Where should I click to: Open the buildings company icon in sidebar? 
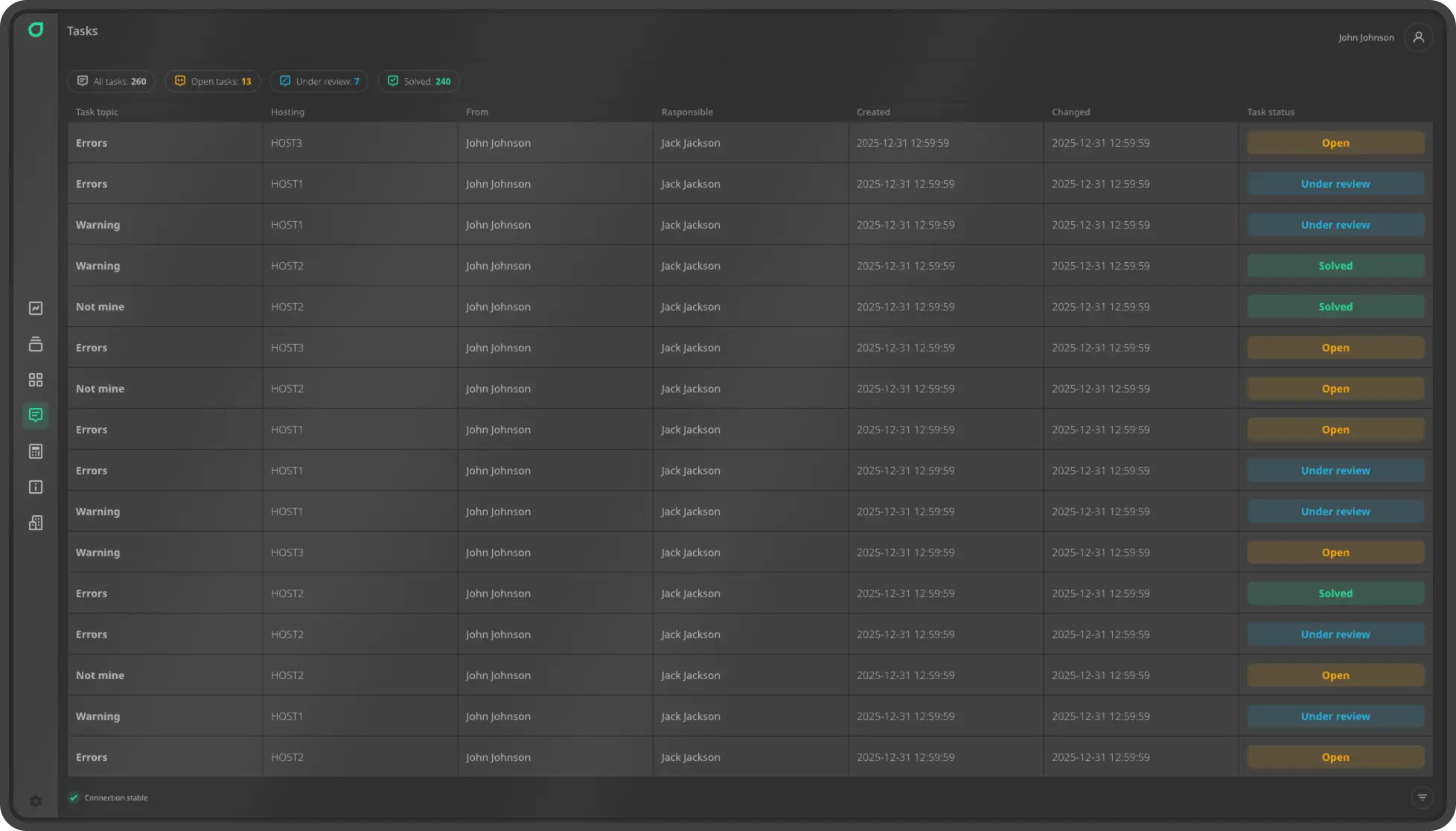[36, 523]
